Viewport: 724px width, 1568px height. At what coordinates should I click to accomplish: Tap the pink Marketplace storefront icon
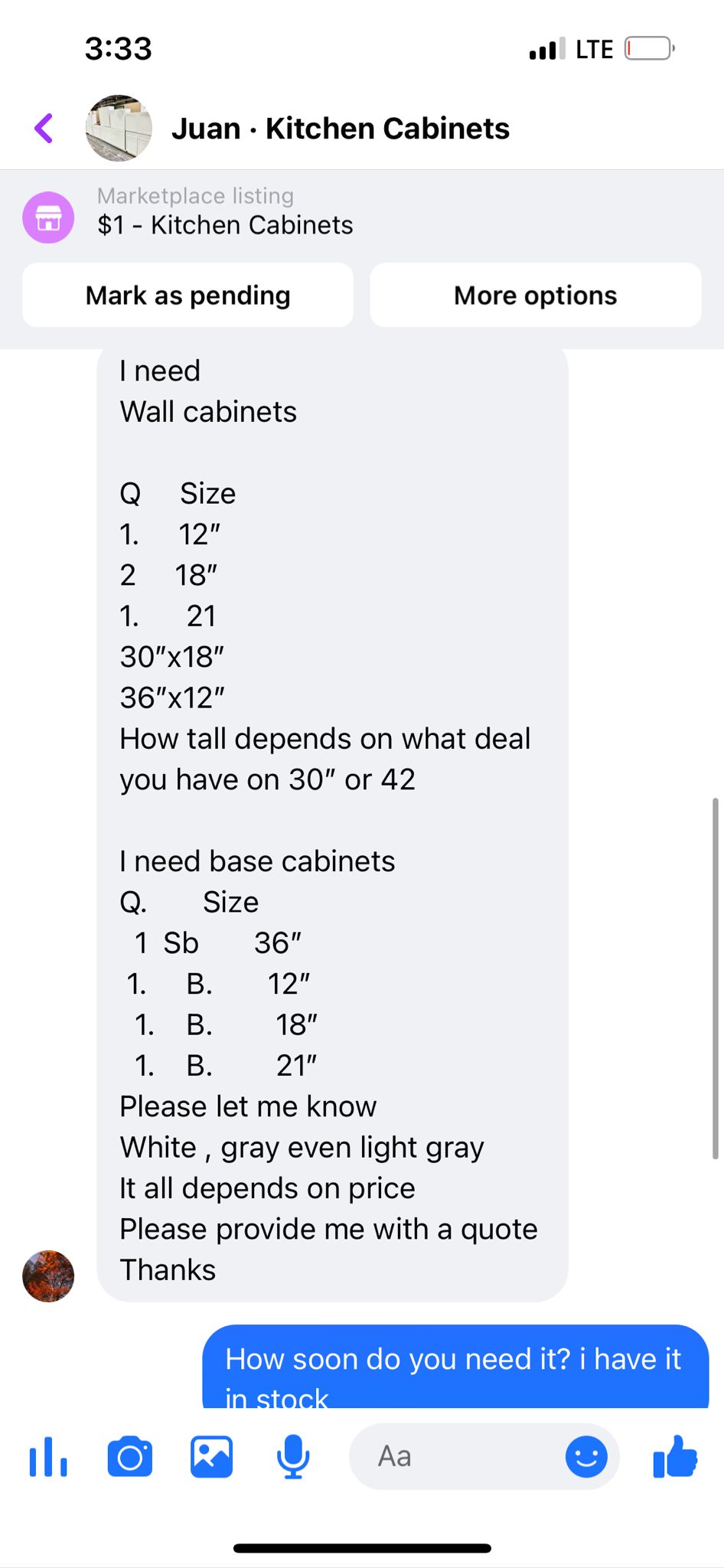[x=48, y=217]
